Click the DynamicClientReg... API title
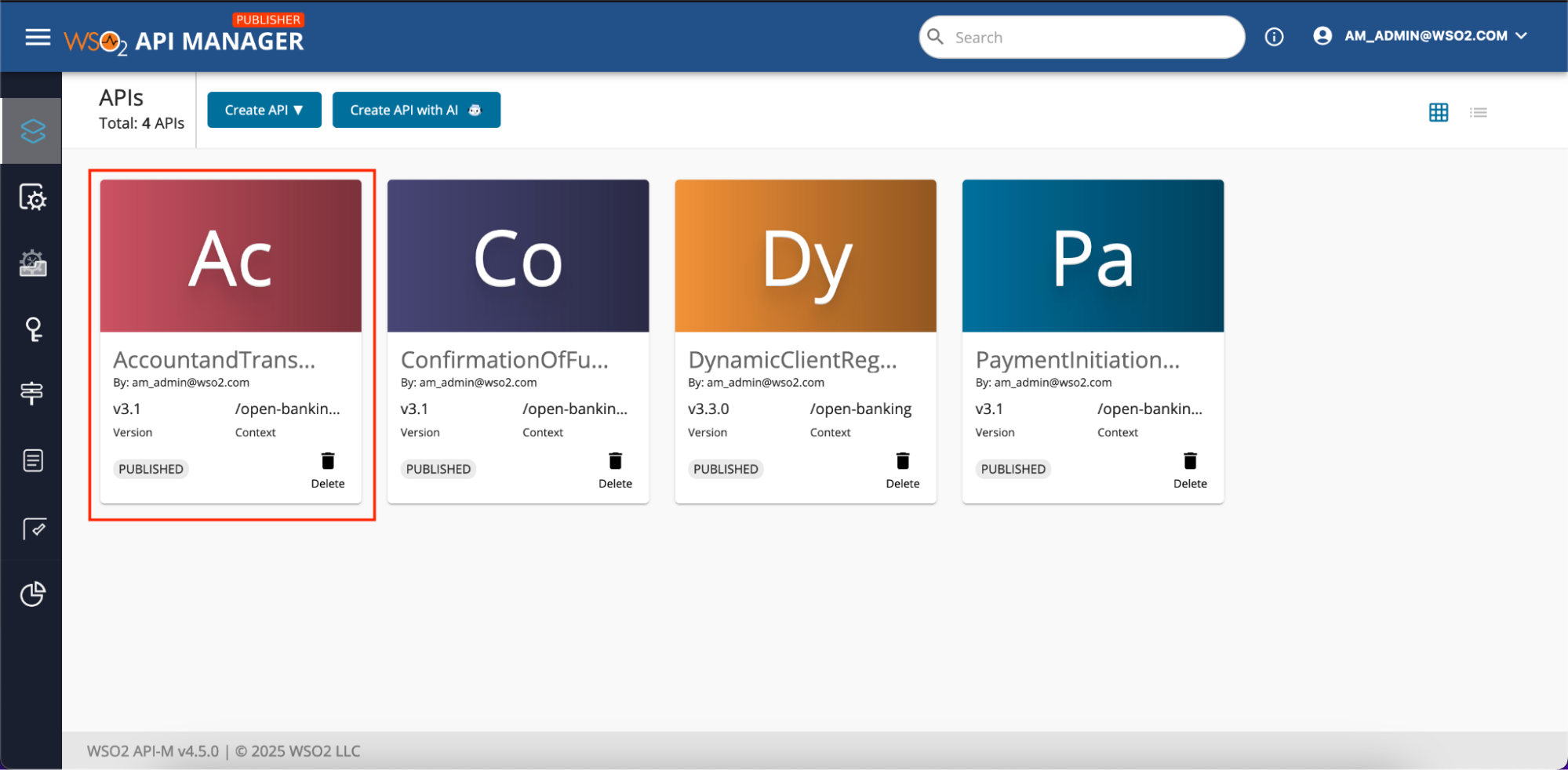Viewport: 1568px width, 770px height. [792, 360]
